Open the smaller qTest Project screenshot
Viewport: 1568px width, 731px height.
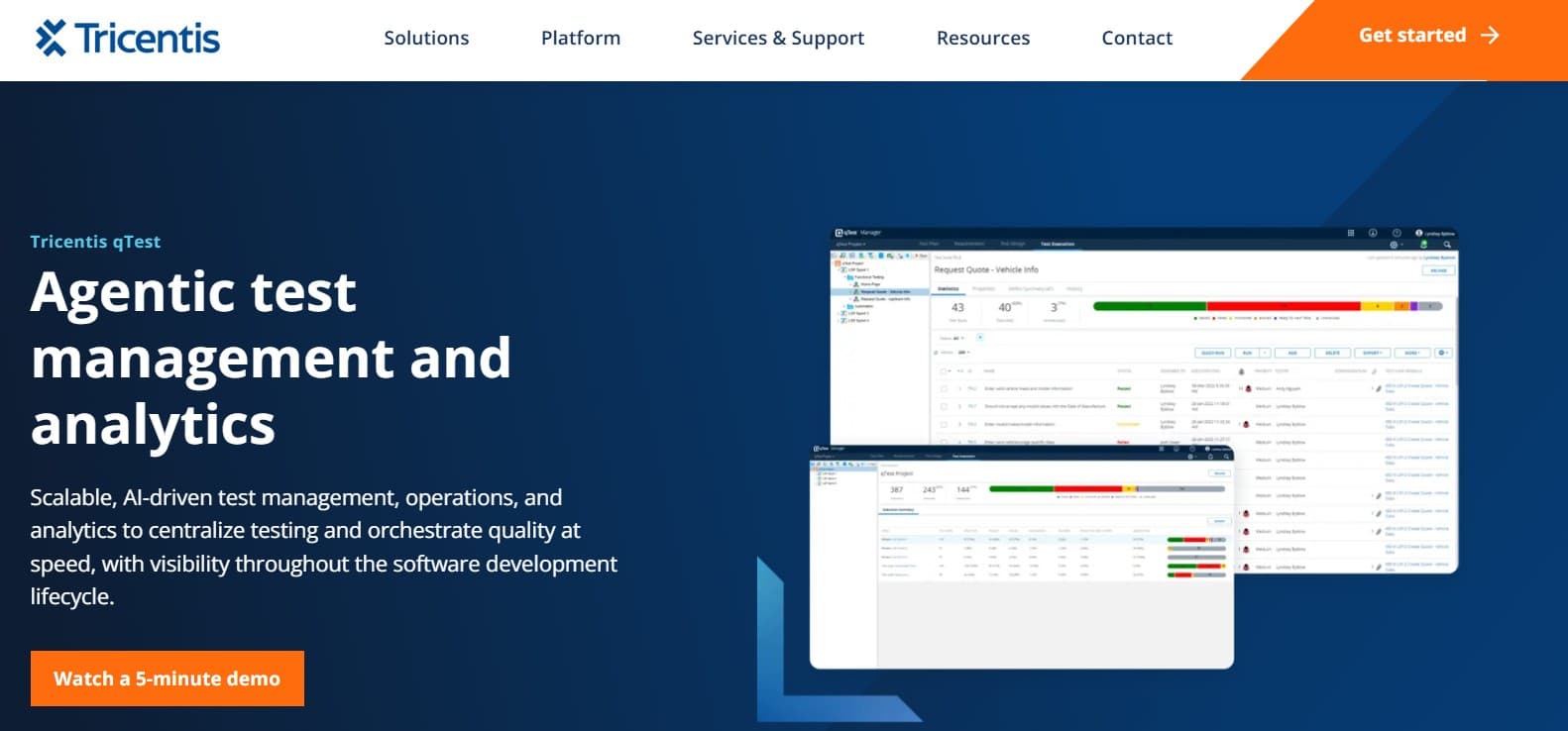click(1022, 557)
